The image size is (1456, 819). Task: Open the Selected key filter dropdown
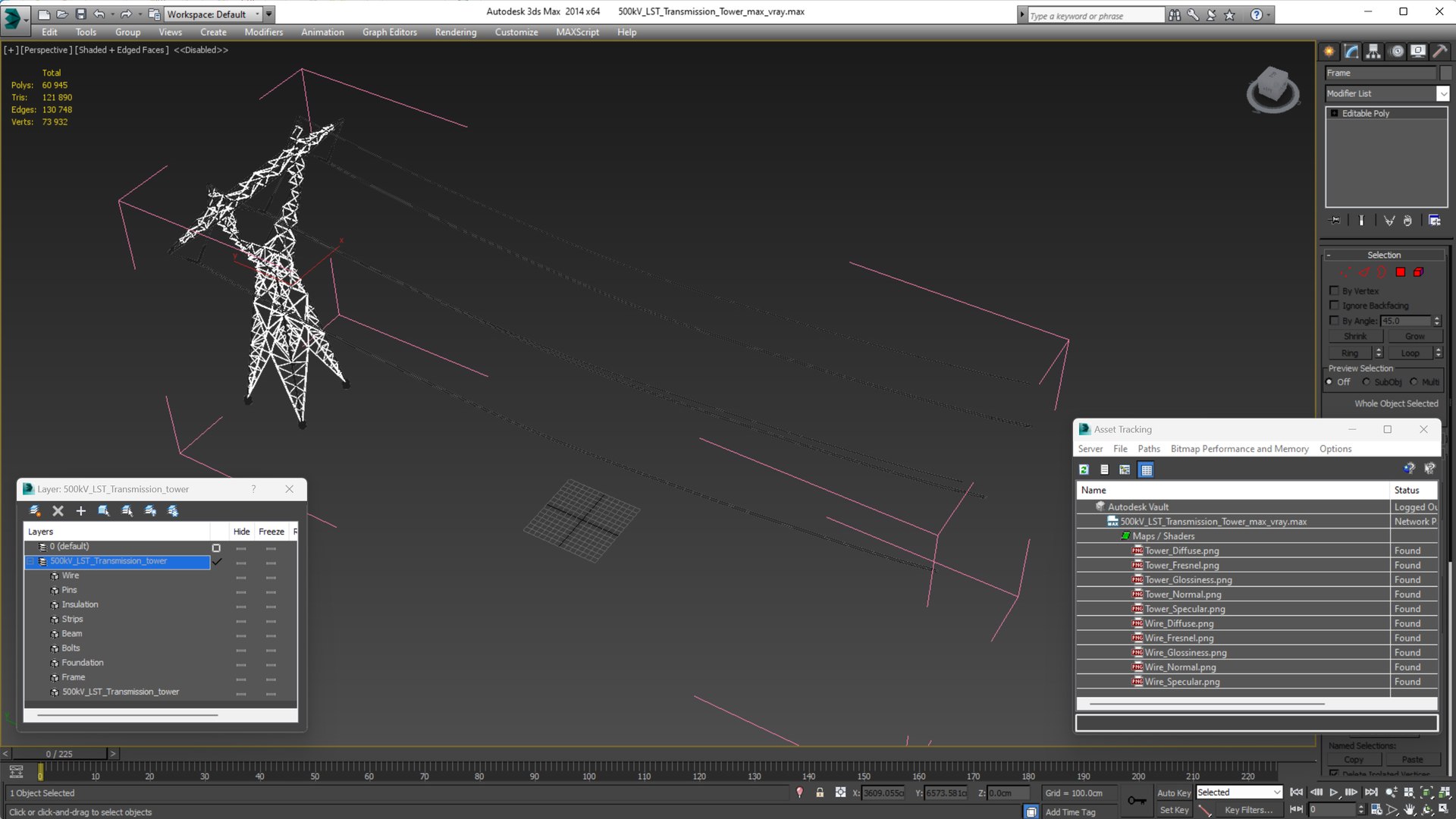click(1277, 792)
